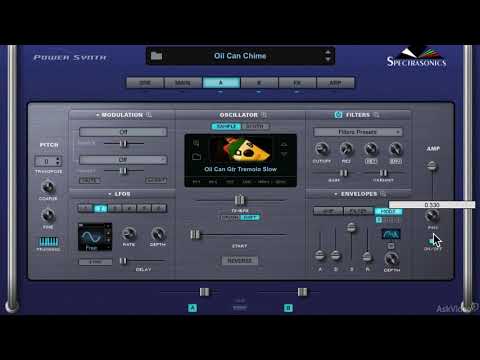Select the Layer A tab
The height and width of the screenshot is (360, 480).
[x=221, y=83]
